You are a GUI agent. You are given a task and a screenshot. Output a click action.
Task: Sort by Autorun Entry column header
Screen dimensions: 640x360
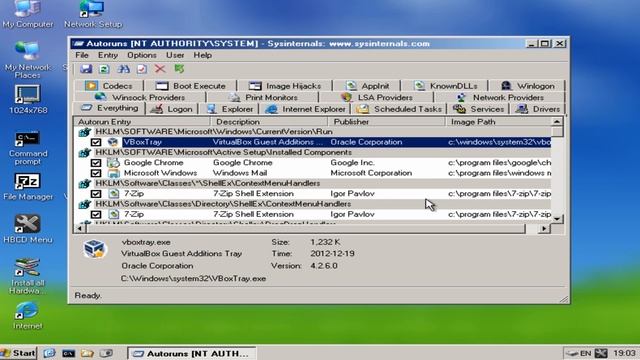point(142,122)
